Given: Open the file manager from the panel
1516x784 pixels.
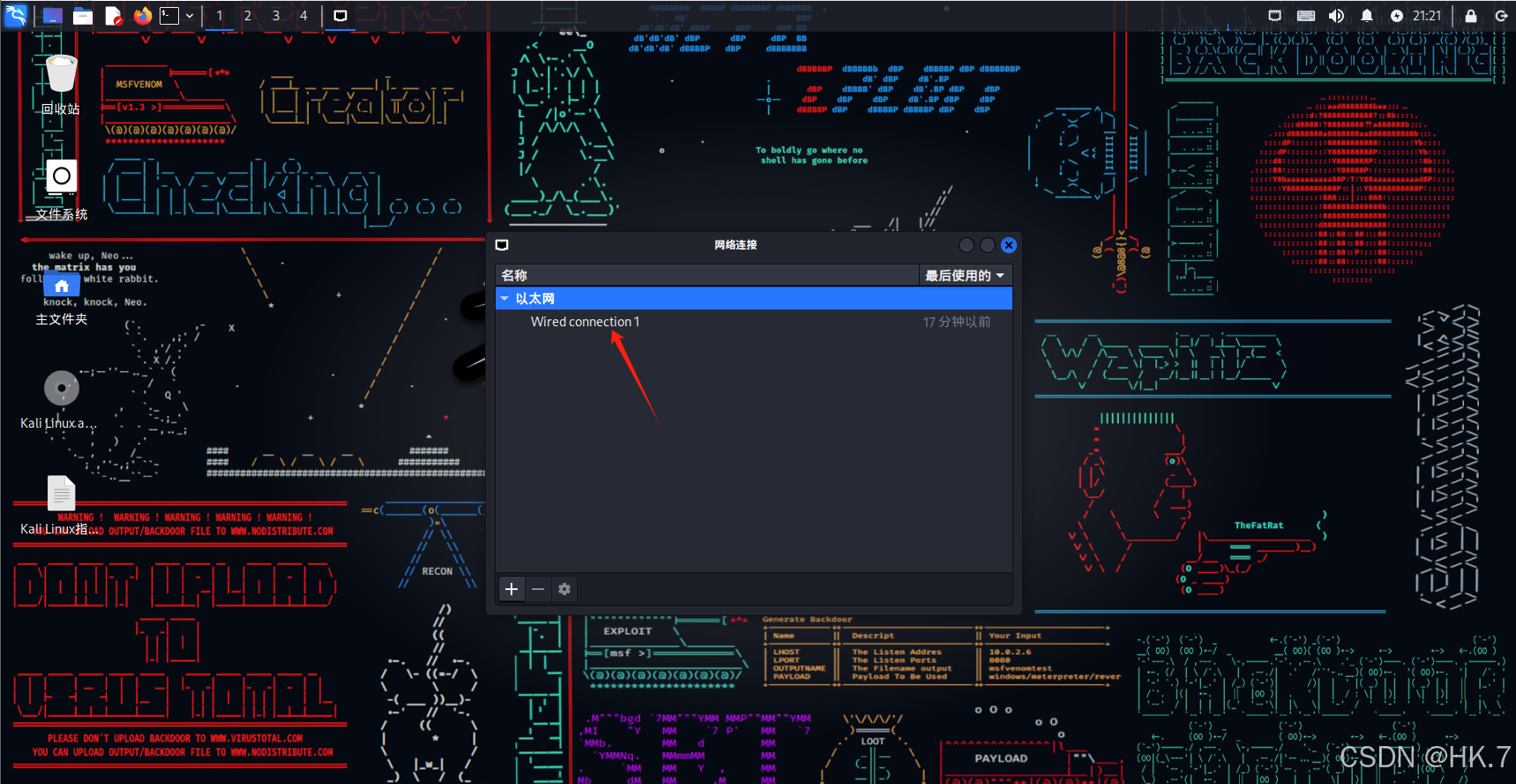Looking at the screenshot, I should 83,16.
